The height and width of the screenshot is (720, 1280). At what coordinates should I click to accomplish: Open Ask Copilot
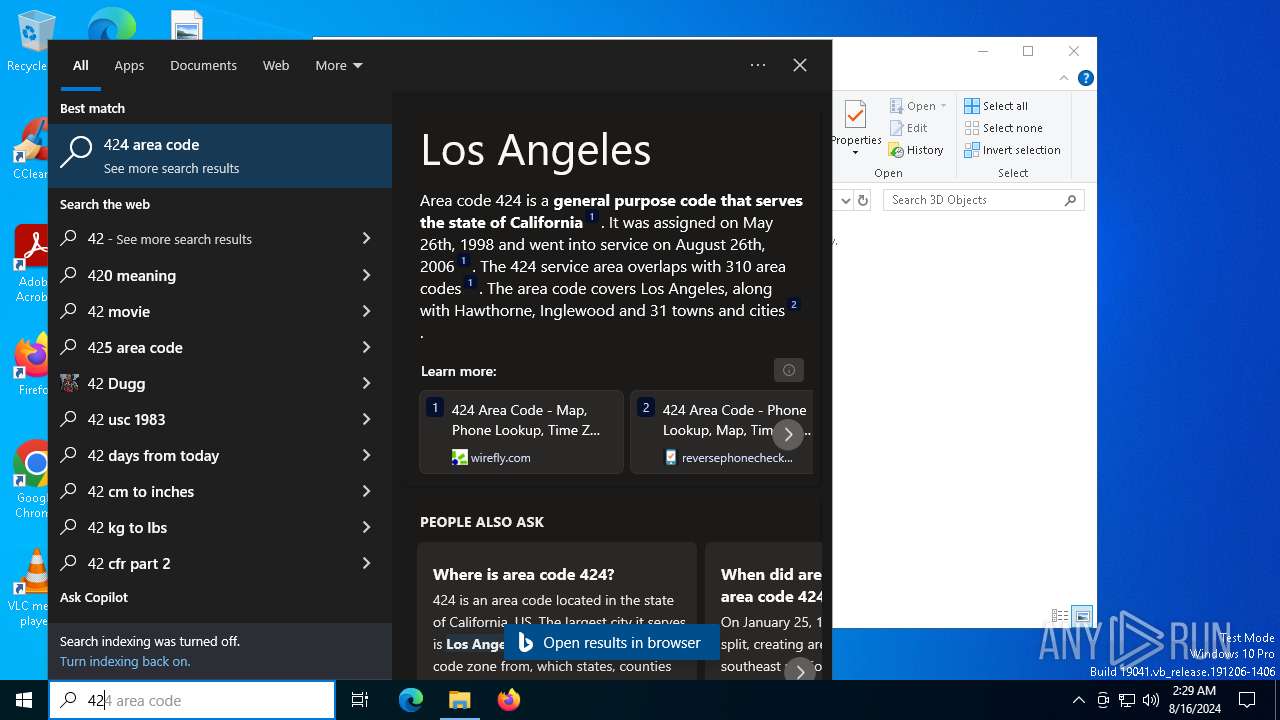(94, 597)
